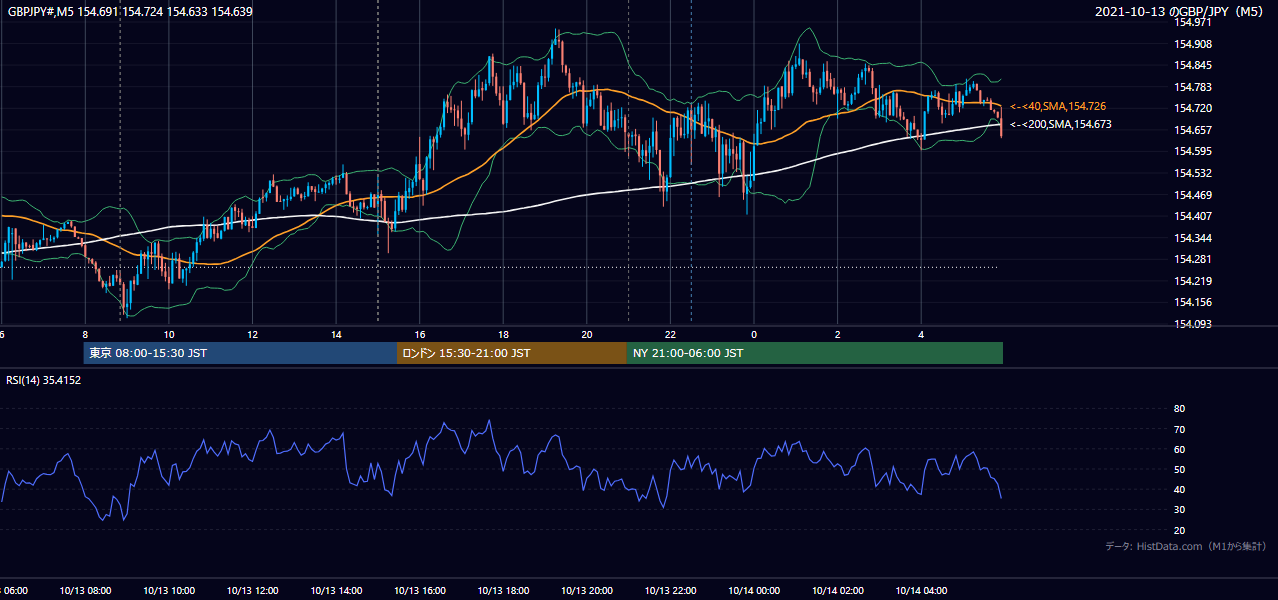Click the 10/13 20:00 time axis label
The width and height of the screenshot is (1278, 600).
click(x=587, y=590)
